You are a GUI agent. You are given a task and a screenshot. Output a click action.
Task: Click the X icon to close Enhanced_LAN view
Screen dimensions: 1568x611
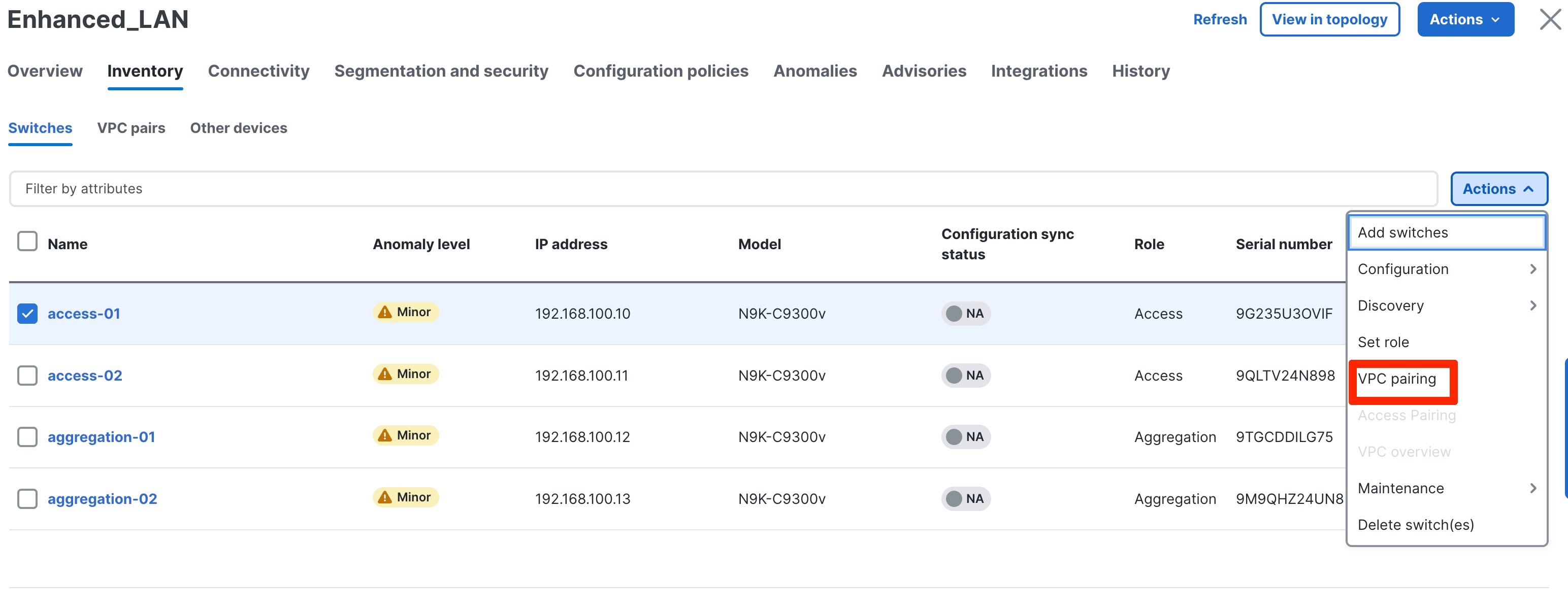tap(1549, 19)
